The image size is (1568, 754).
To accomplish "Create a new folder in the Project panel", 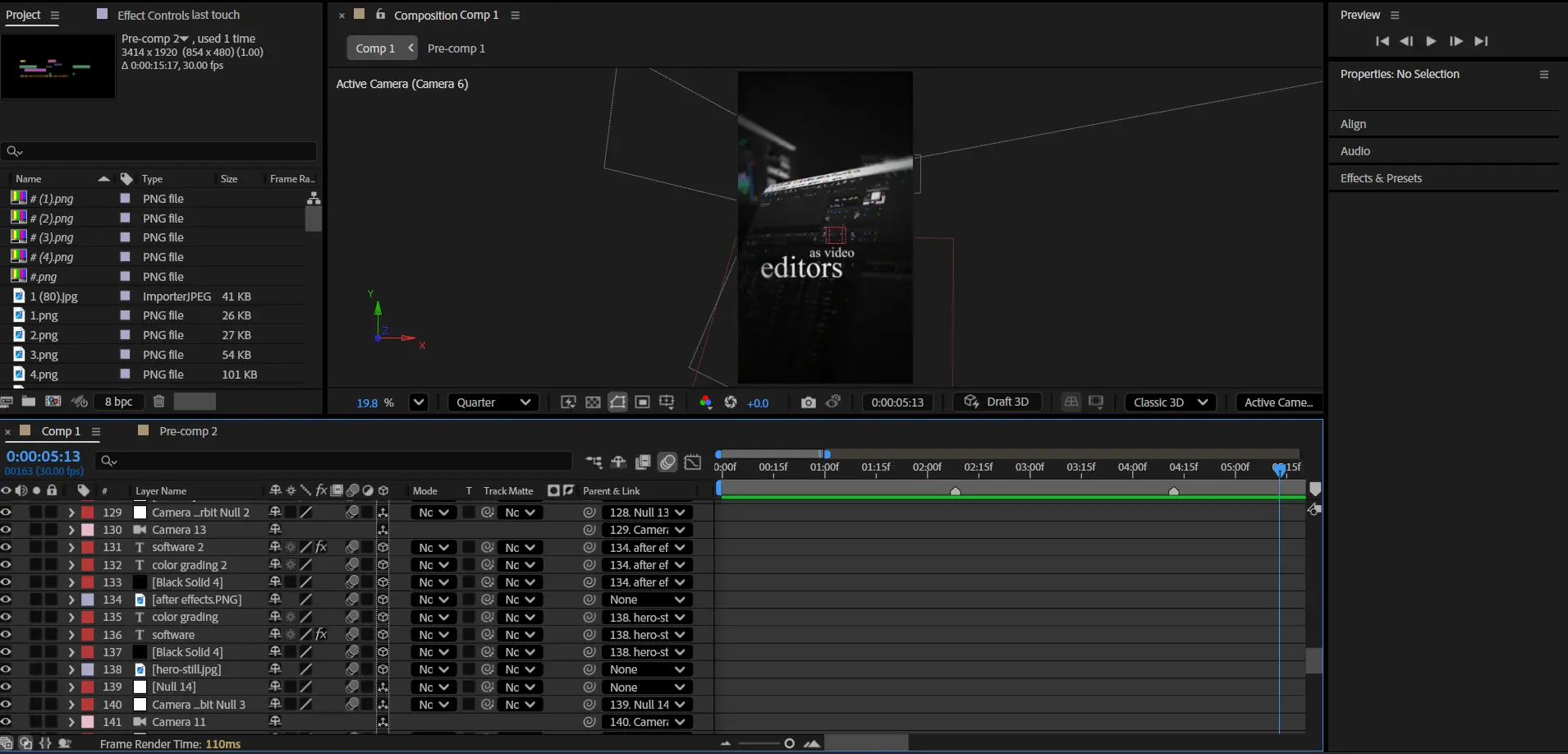I will coord(29,402).
